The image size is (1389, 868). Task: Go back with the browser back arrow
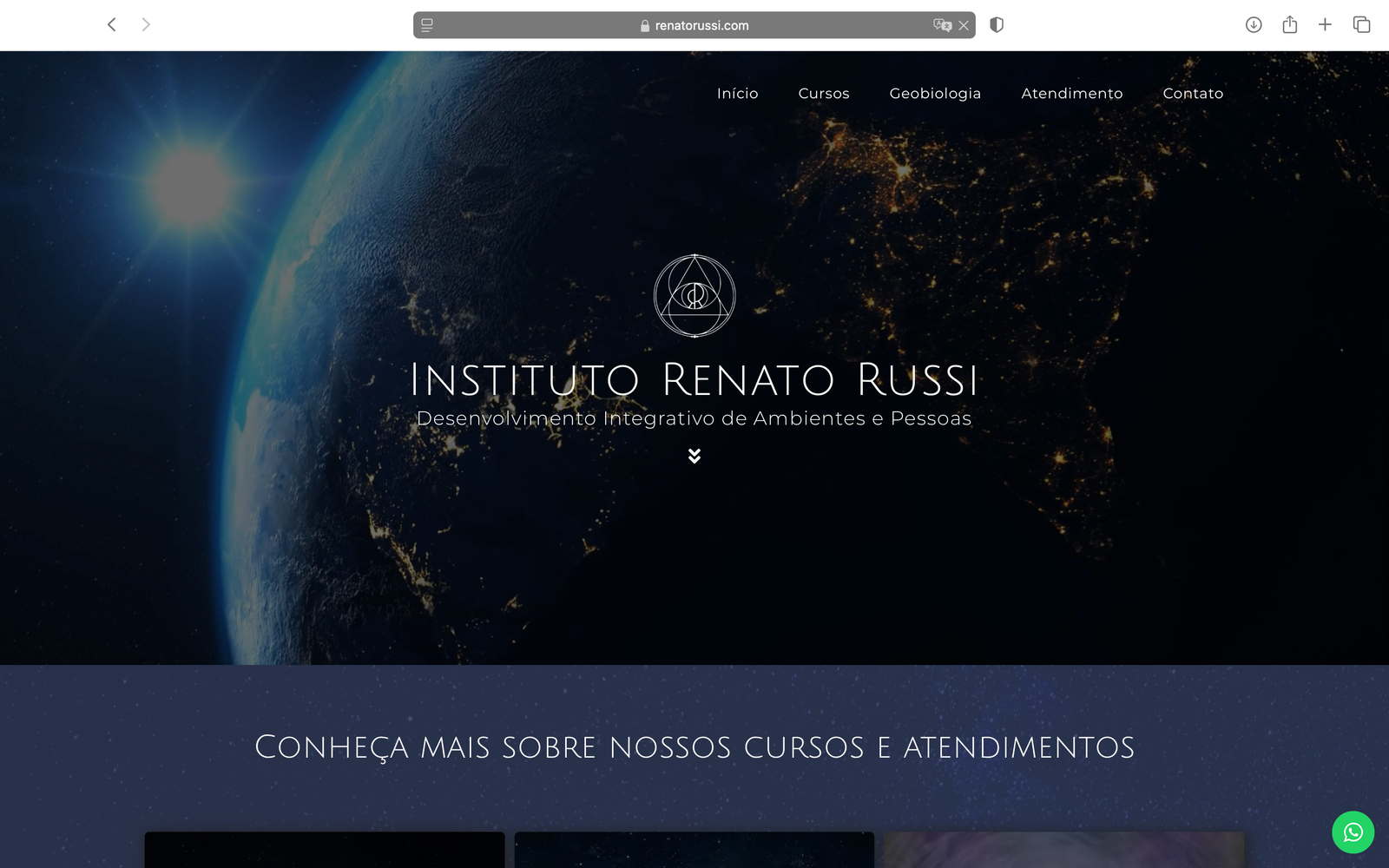111,25
